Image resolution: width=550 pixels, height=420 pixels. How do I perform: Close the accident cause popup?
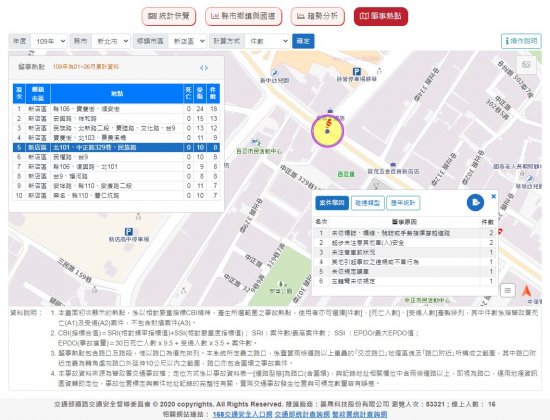pyautogui.click(x=494, y=196)
